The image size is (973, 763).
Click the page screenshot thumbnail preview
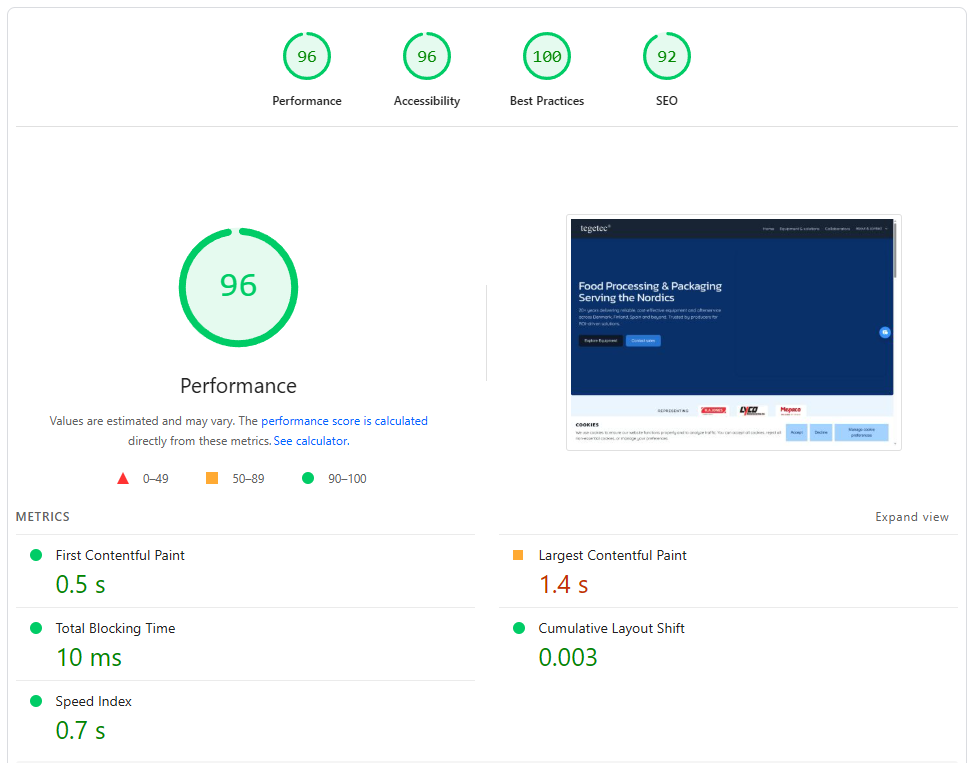pos(733,333)
